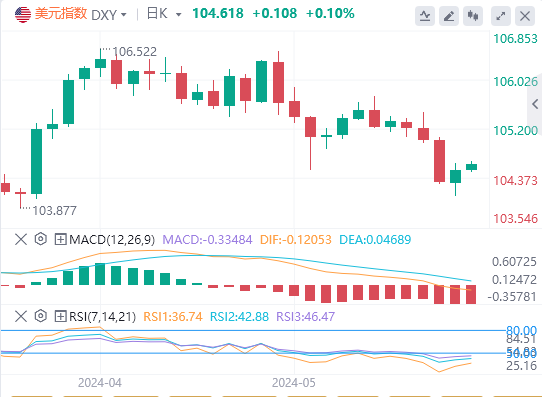Viewport: 542px width, 397px height.
Task: Click the 103.877 low price marker
Action: pyautogui.click(x=54, y=210)
